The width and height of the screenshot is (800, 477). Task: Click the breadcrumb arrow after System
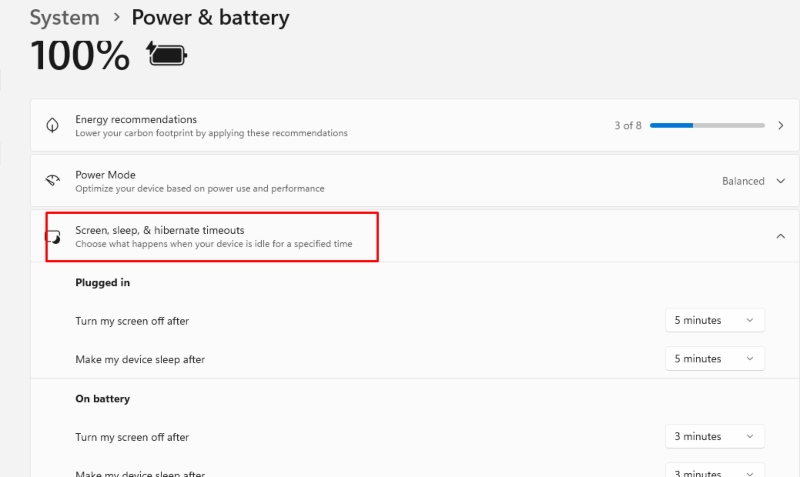pos(116,17)
